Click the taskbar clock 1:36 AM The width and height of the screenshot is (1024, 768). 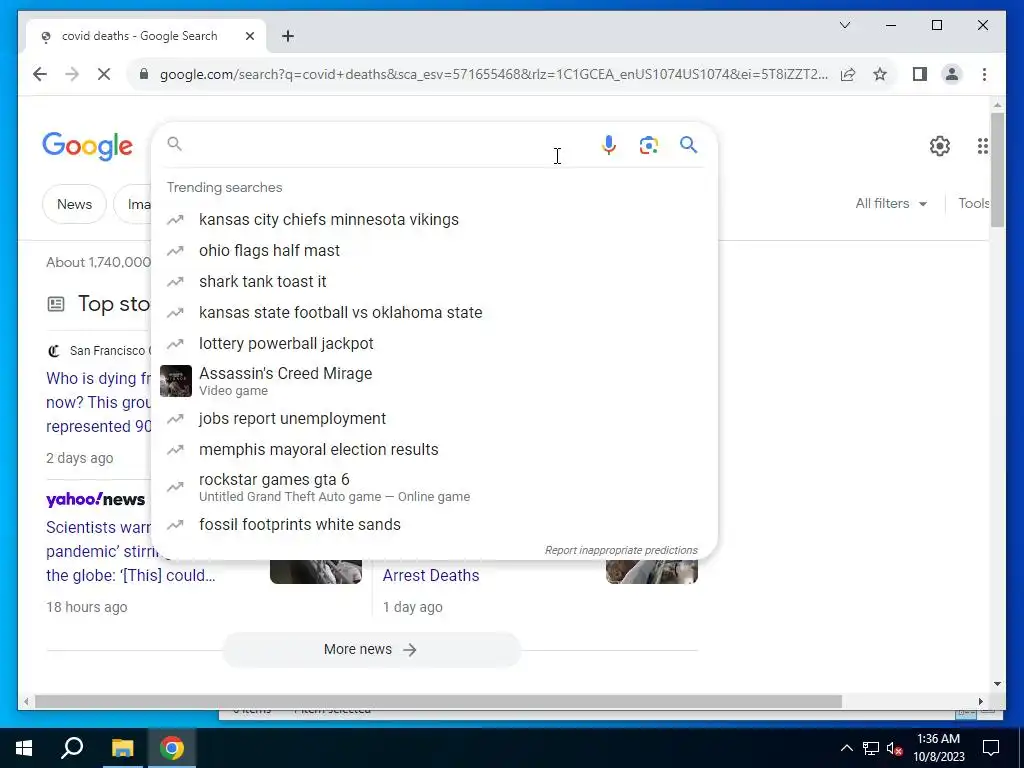pos(938,748)
